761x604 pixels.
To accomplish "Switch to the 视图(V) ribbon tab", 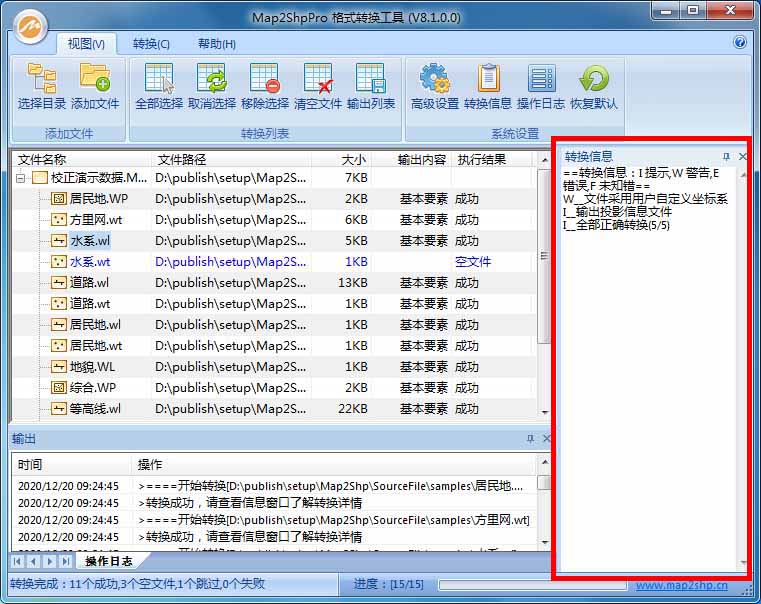I will pyautogui.click(x=86, y=44).
